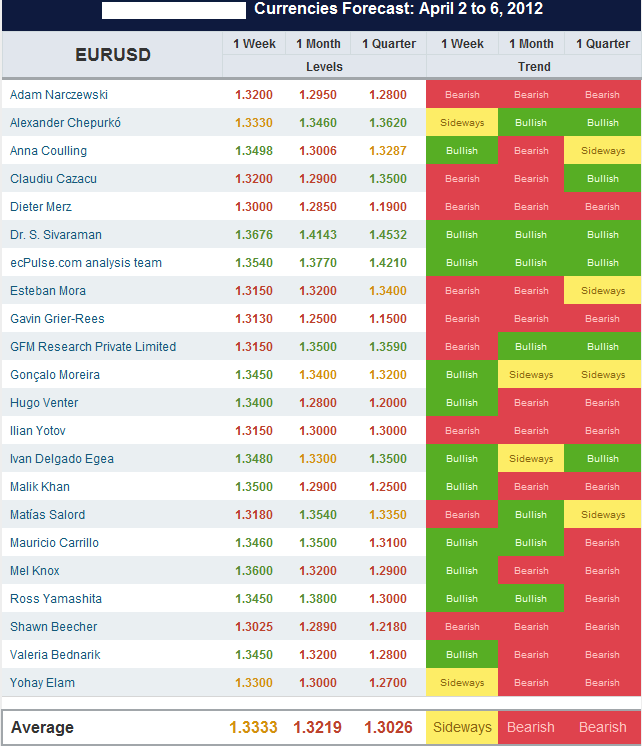Open Ilian Yotov's name link
The width and height of the screenshot is (642, 746).
tap(38, 431)
